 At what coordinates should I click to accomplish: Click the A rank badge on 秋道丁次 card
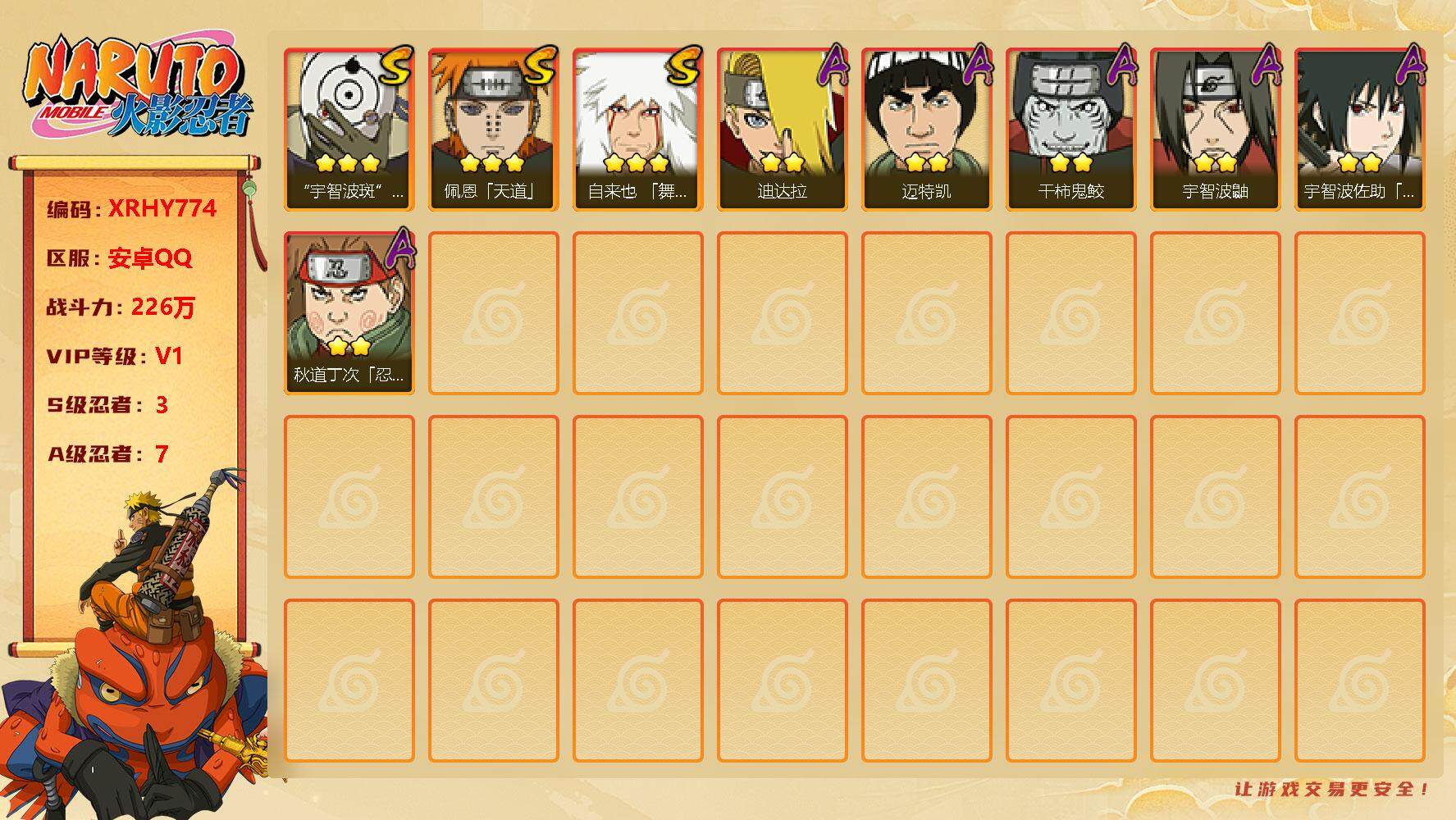click(399, 248)
